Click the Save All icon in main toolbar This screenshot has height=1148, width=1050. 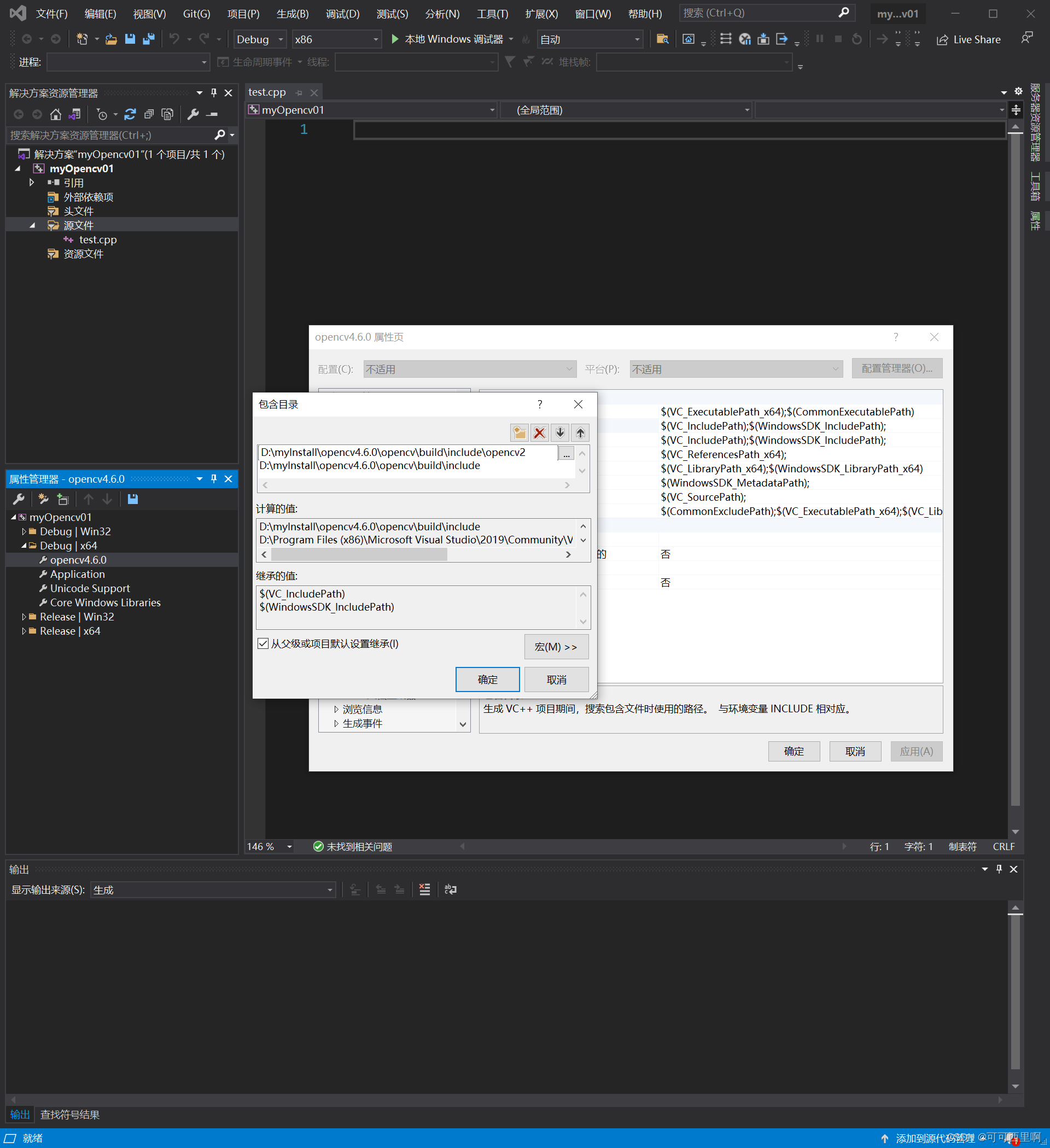coord(149,39)
